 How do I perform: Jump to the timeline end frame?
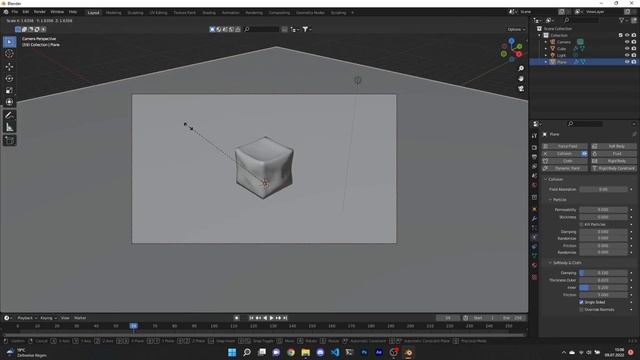(285, 318)
